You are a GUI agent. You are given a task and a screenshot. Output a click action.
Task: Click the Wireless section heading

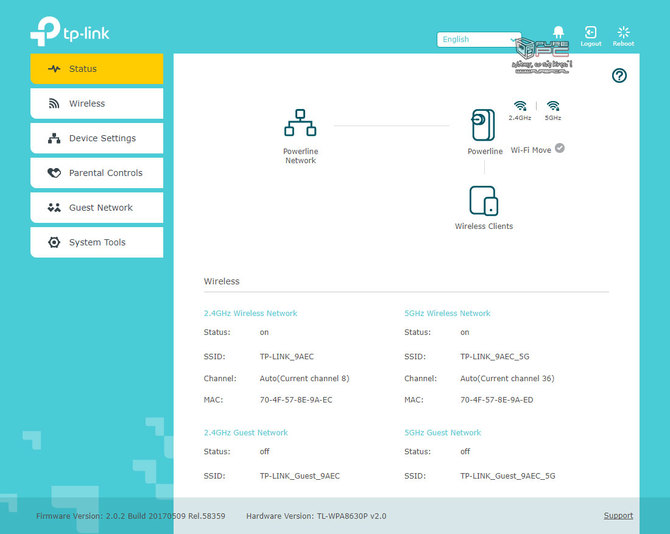click(x=221, y=281)
